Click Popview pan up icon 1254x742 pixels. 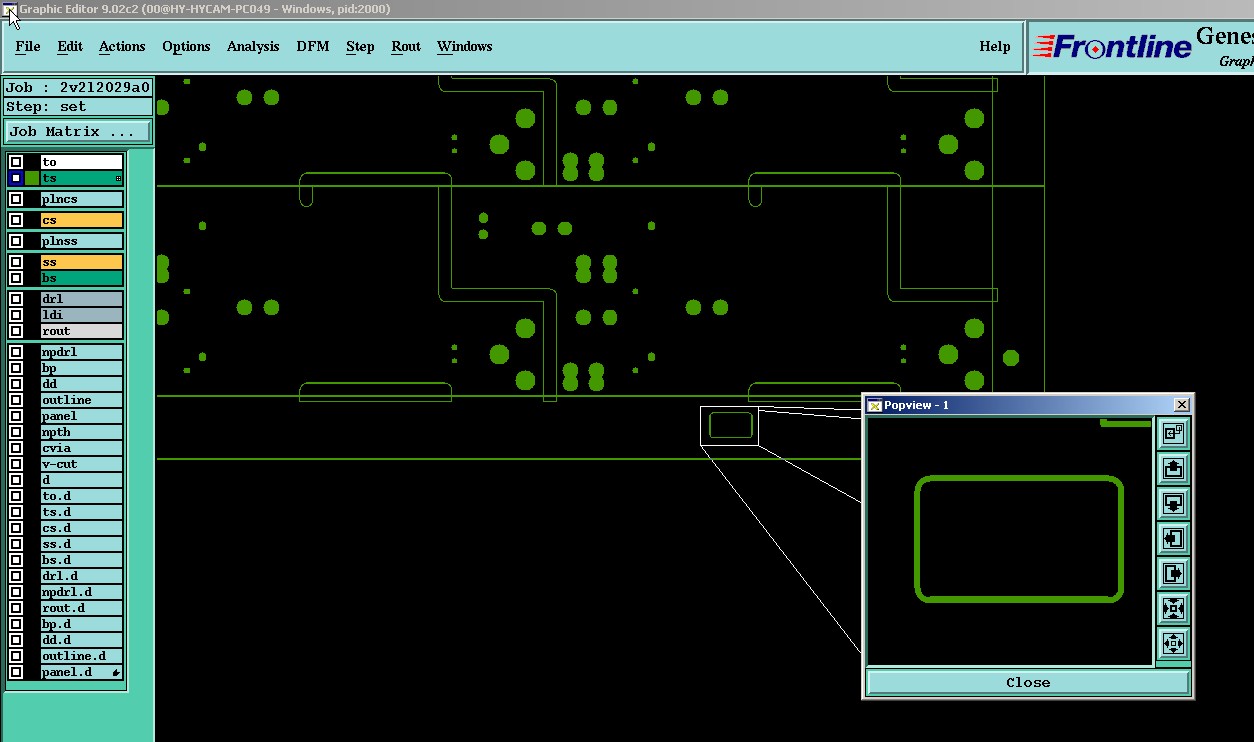click(x=1173, y=468)
